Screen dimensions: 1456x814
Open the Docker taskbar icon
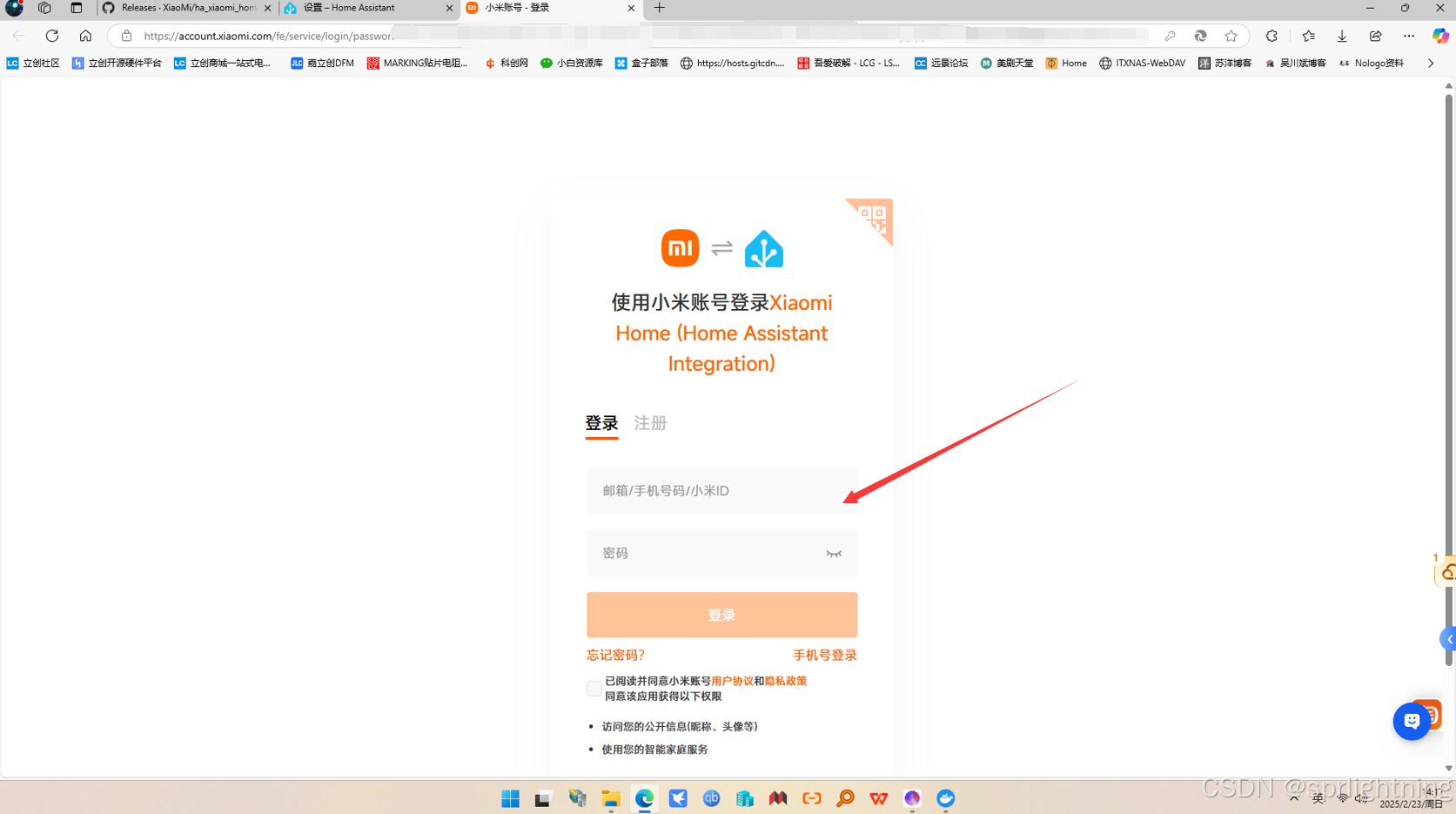pyautogui.click(x=946, y=798)
